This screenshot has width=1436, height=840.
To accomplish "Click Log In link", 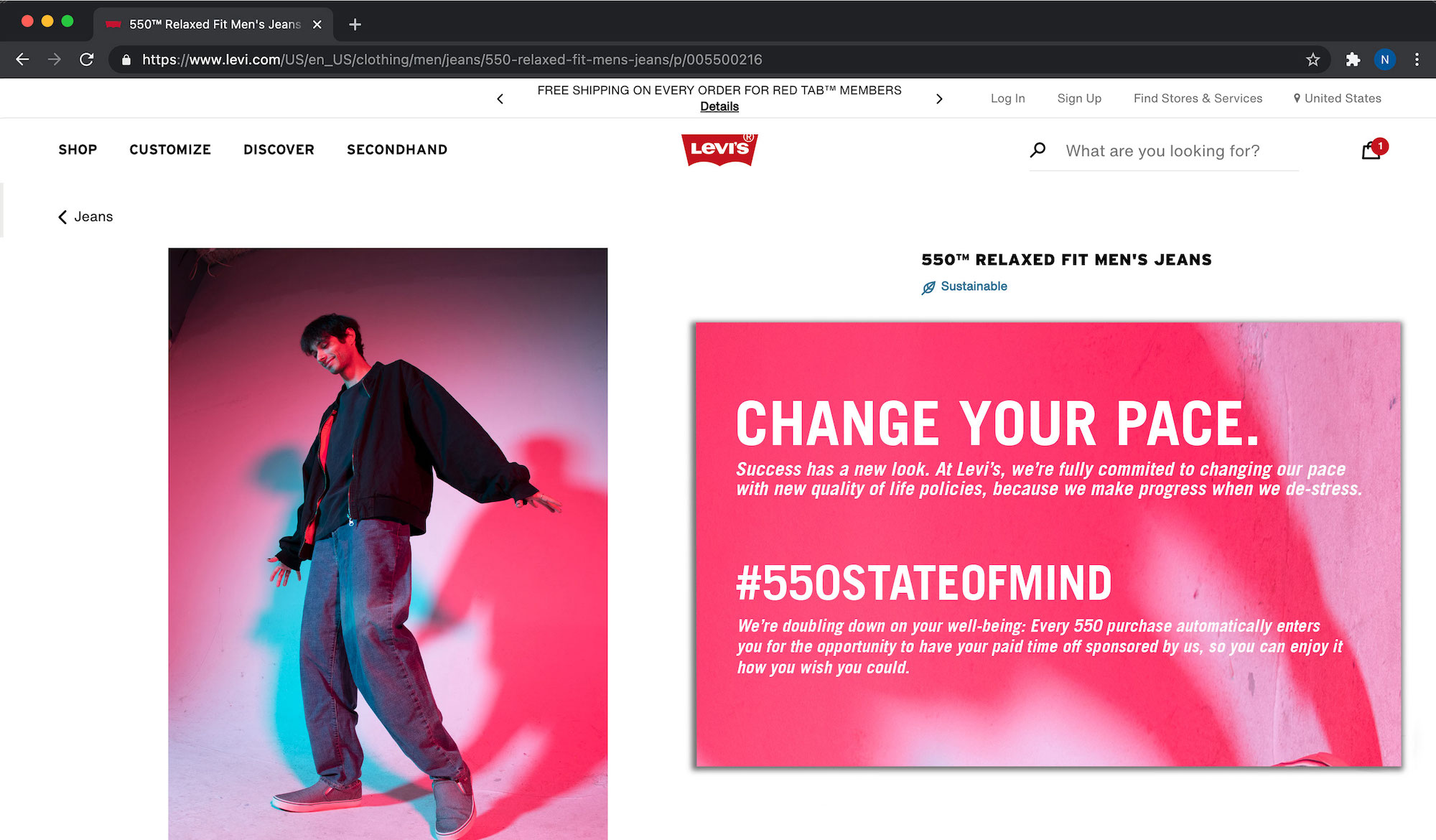I will (1008, 98).
